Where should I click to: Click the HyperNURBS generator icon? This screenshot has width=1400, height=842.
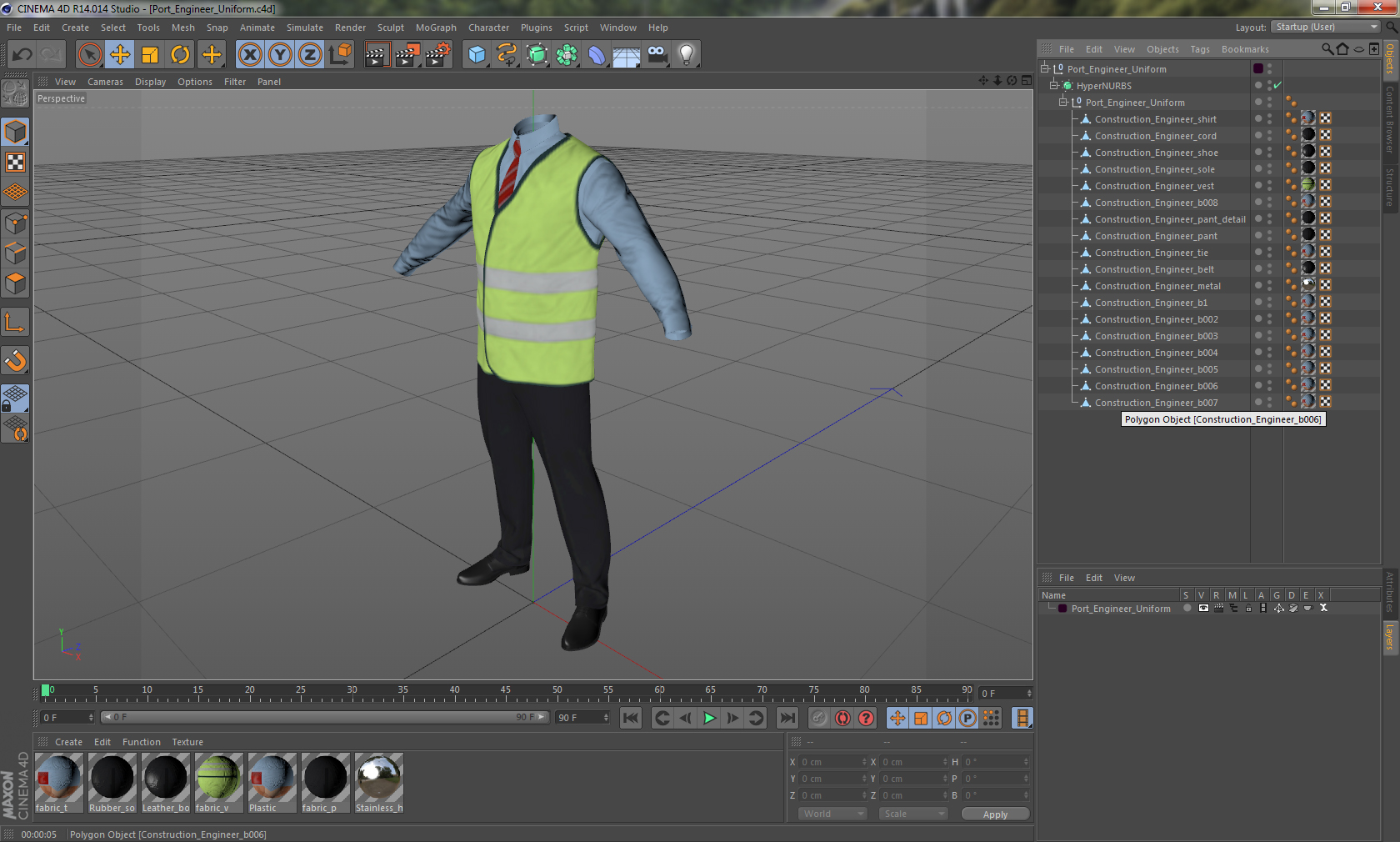pyautogui.click(x=537, y=55)
